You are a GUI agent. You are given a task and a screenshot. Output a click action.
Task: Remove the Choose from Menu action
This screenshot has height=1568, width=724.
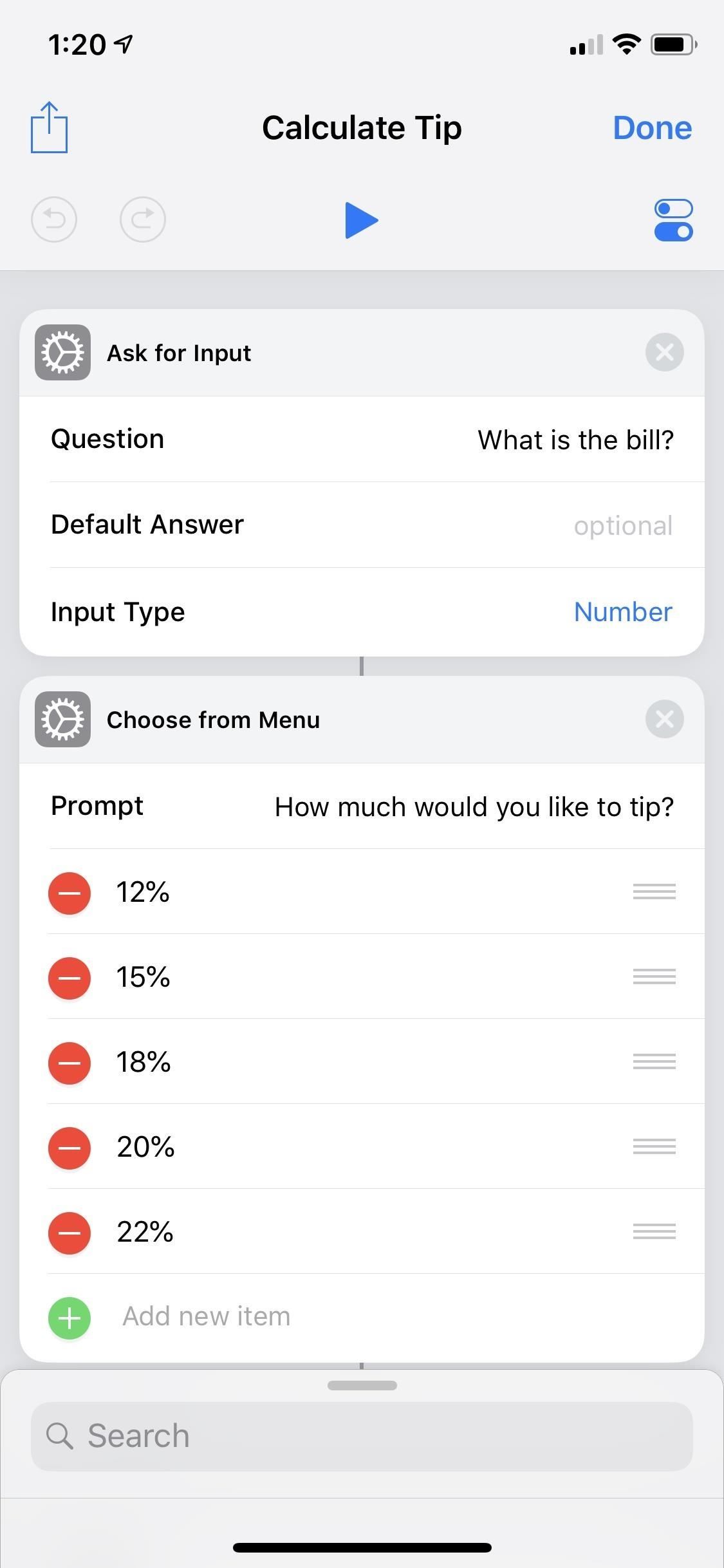click(664, 719)
